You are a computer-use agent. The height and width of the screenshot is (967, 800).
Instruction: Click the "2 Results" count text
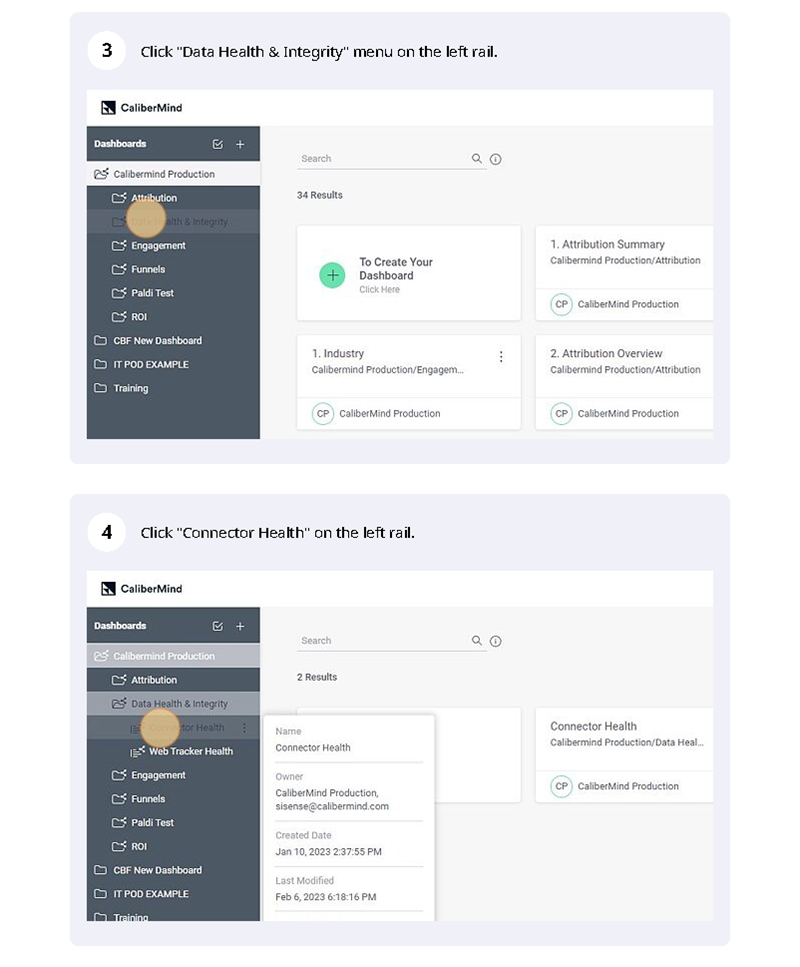317,677
